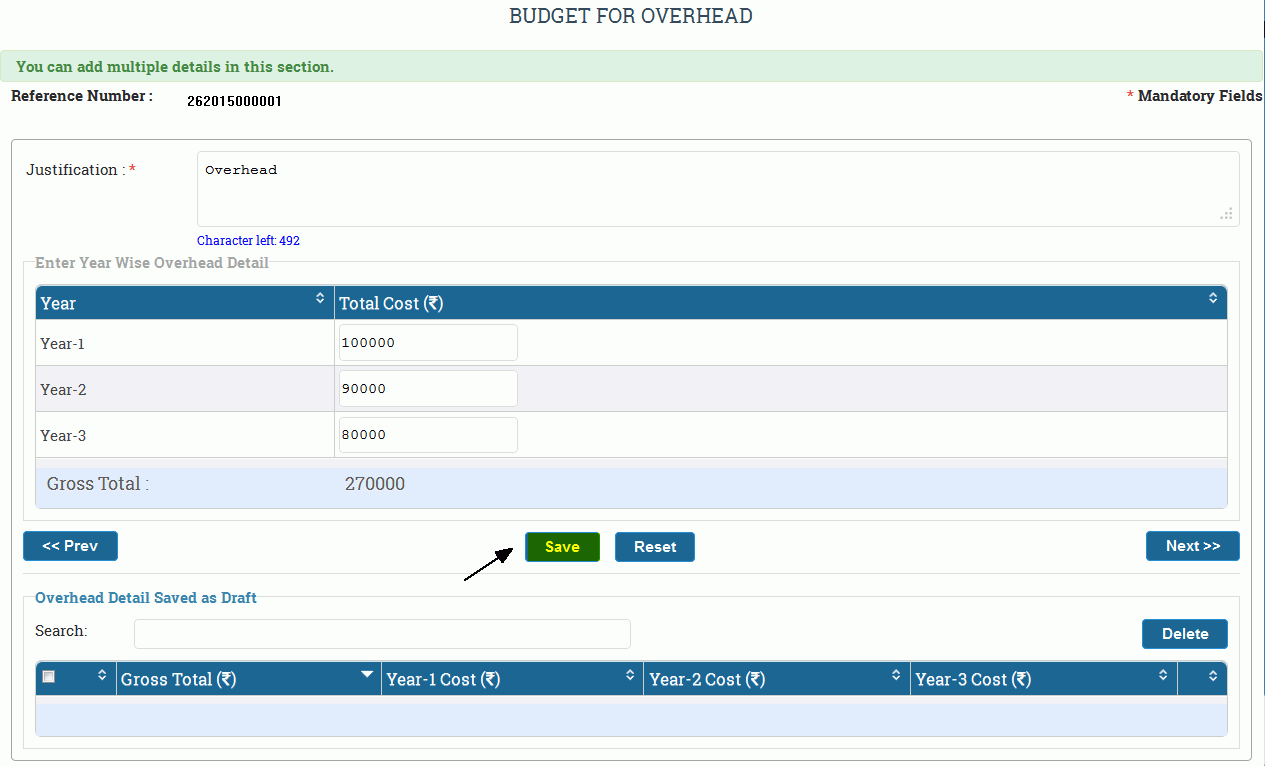Focus the Year-1 total cost field
Viewport: 1265px width, 766px height.
[x=428, y=343]
